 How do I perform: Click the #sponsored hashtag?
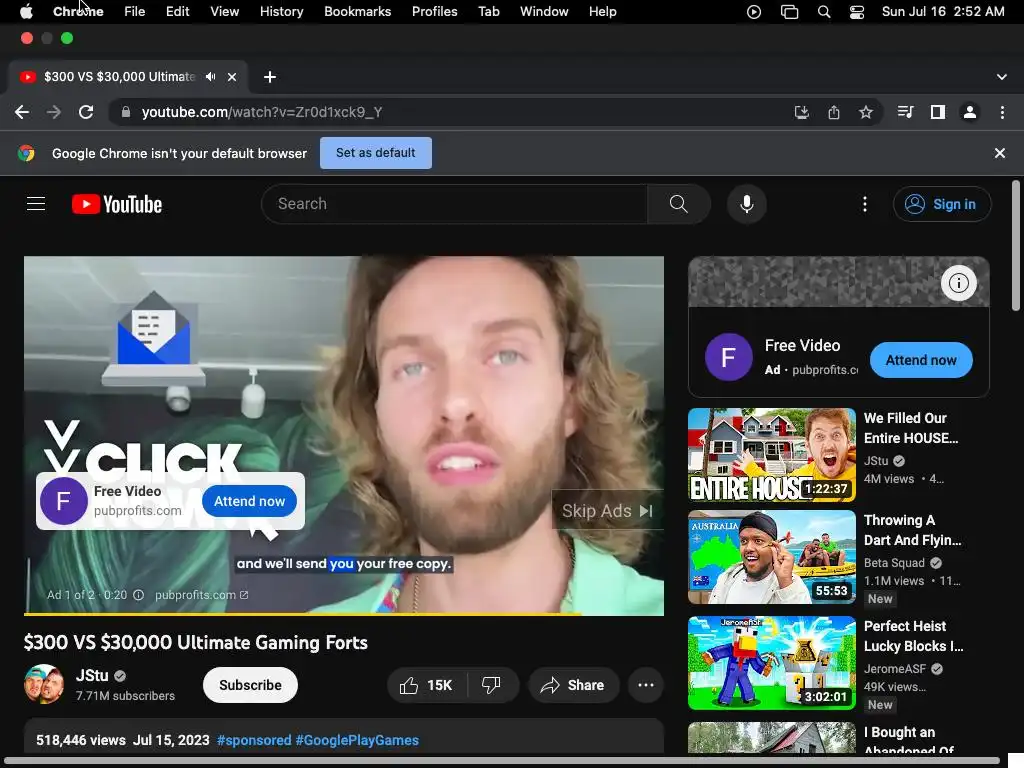point(254,740)
